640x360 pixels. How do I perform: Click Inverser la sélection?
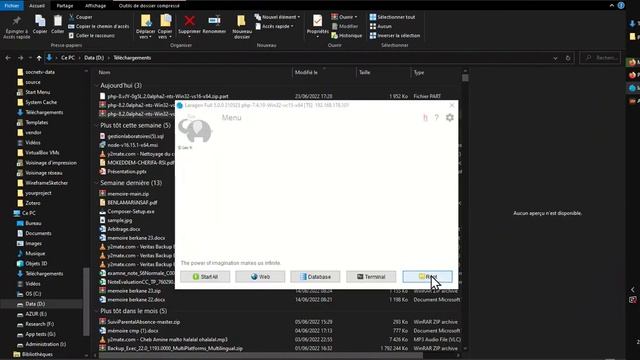point(395,36)
